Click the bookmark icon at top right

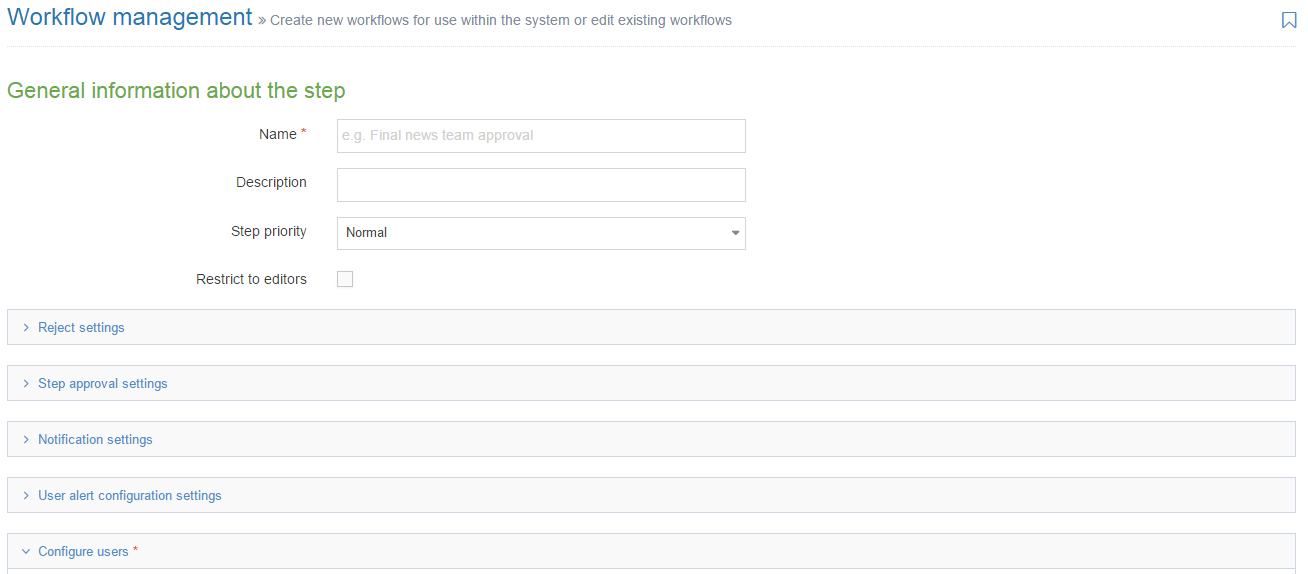pos(1289,20)
